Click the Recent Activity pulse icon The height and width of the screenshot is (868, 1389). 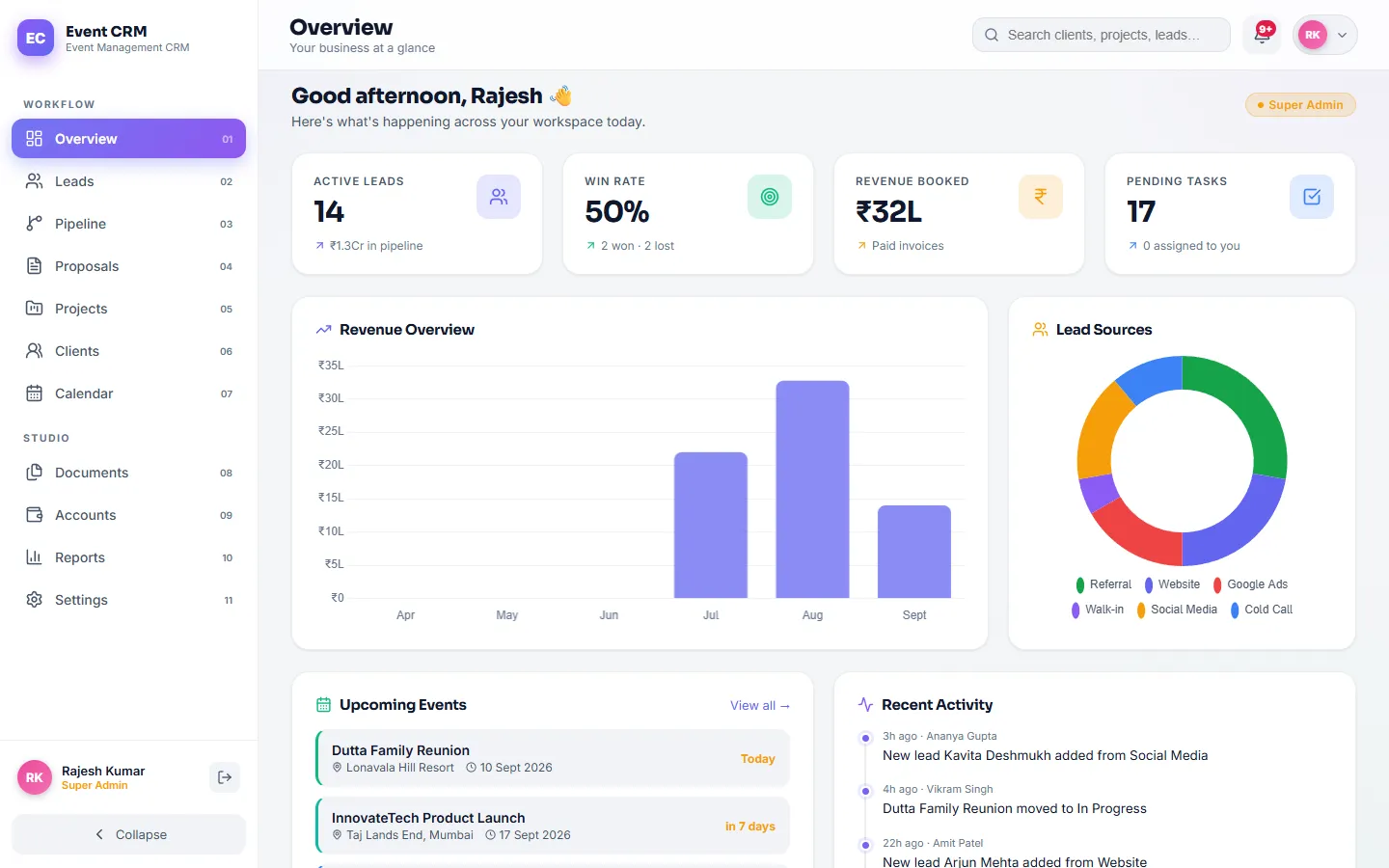pyautogui.click(x=865, y=705)
